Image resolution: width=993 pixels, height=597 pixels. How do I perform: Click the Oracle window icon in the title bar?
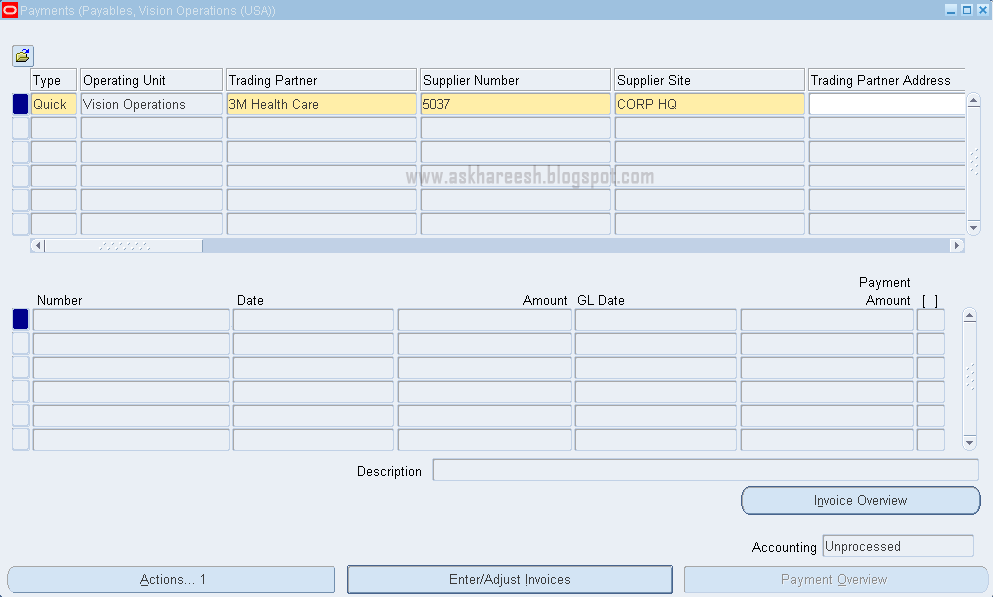coord(9,10)
